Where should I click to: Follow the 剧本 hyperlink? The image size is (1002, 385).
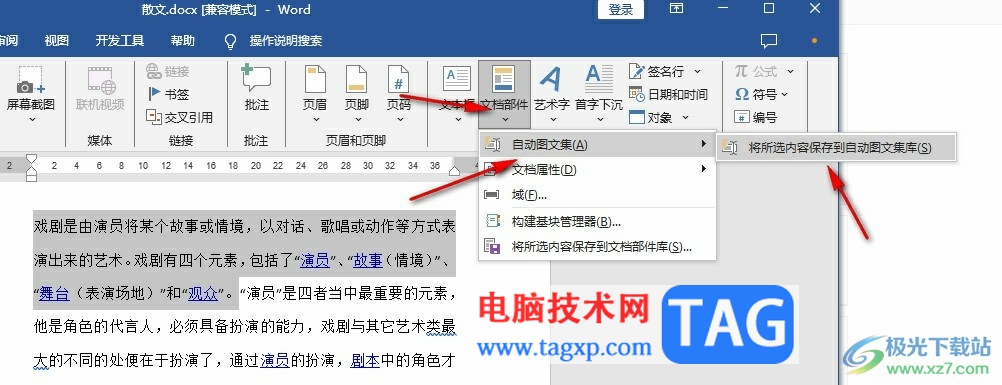365,361
